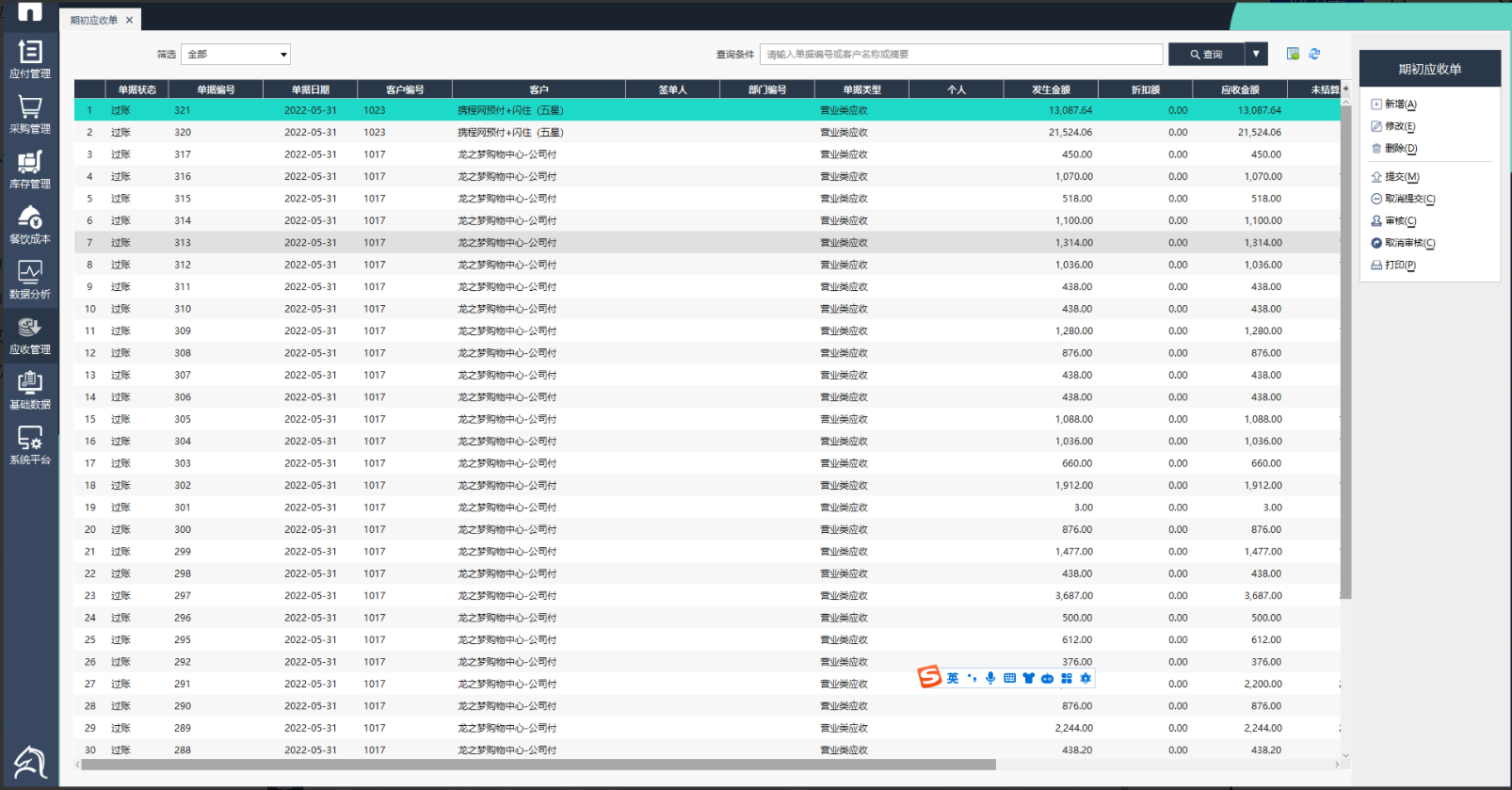Close the 期初应收单 tab
The height and width of the screenshot is (790, 1512).
[x=129, y=20]
